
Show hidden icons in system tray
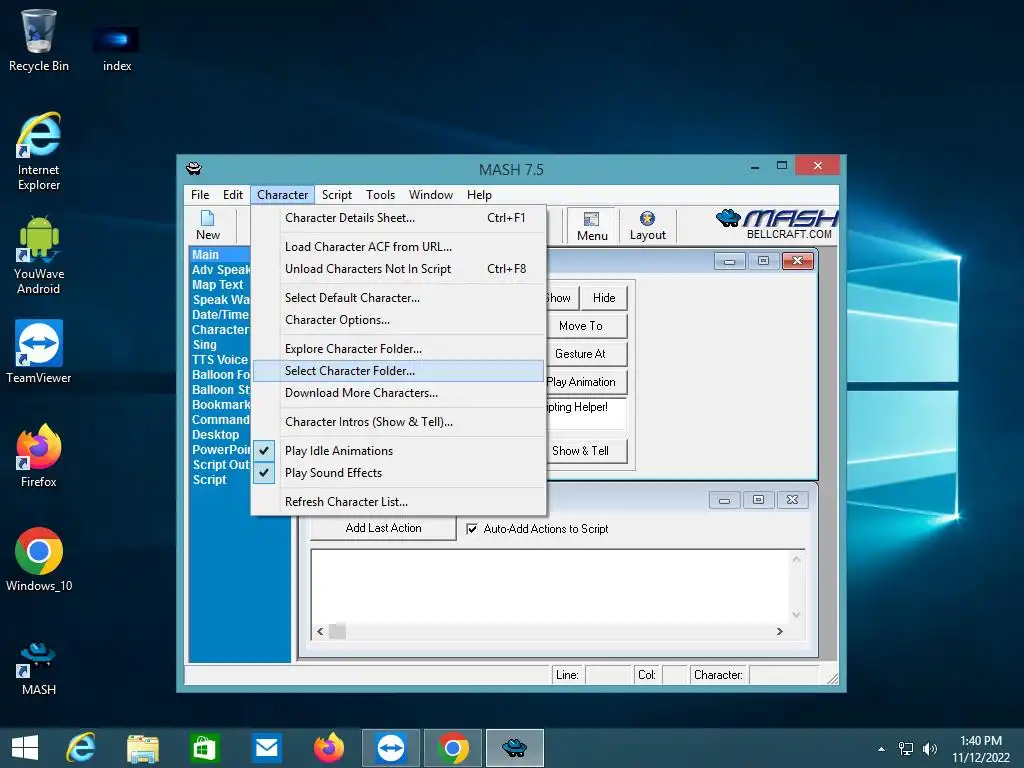pos(881,749)
